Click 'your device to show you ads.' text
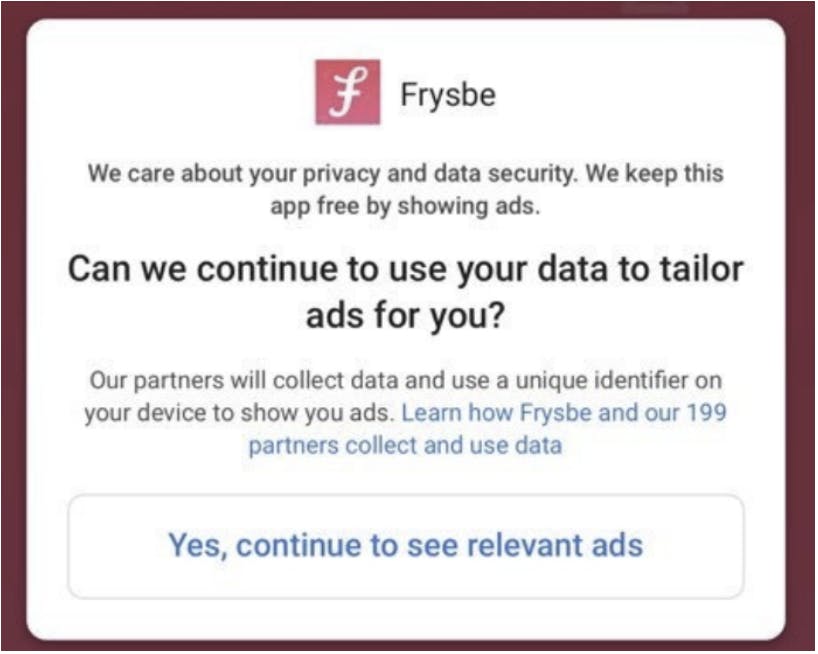The image size is (818, 654). (240, 413)
